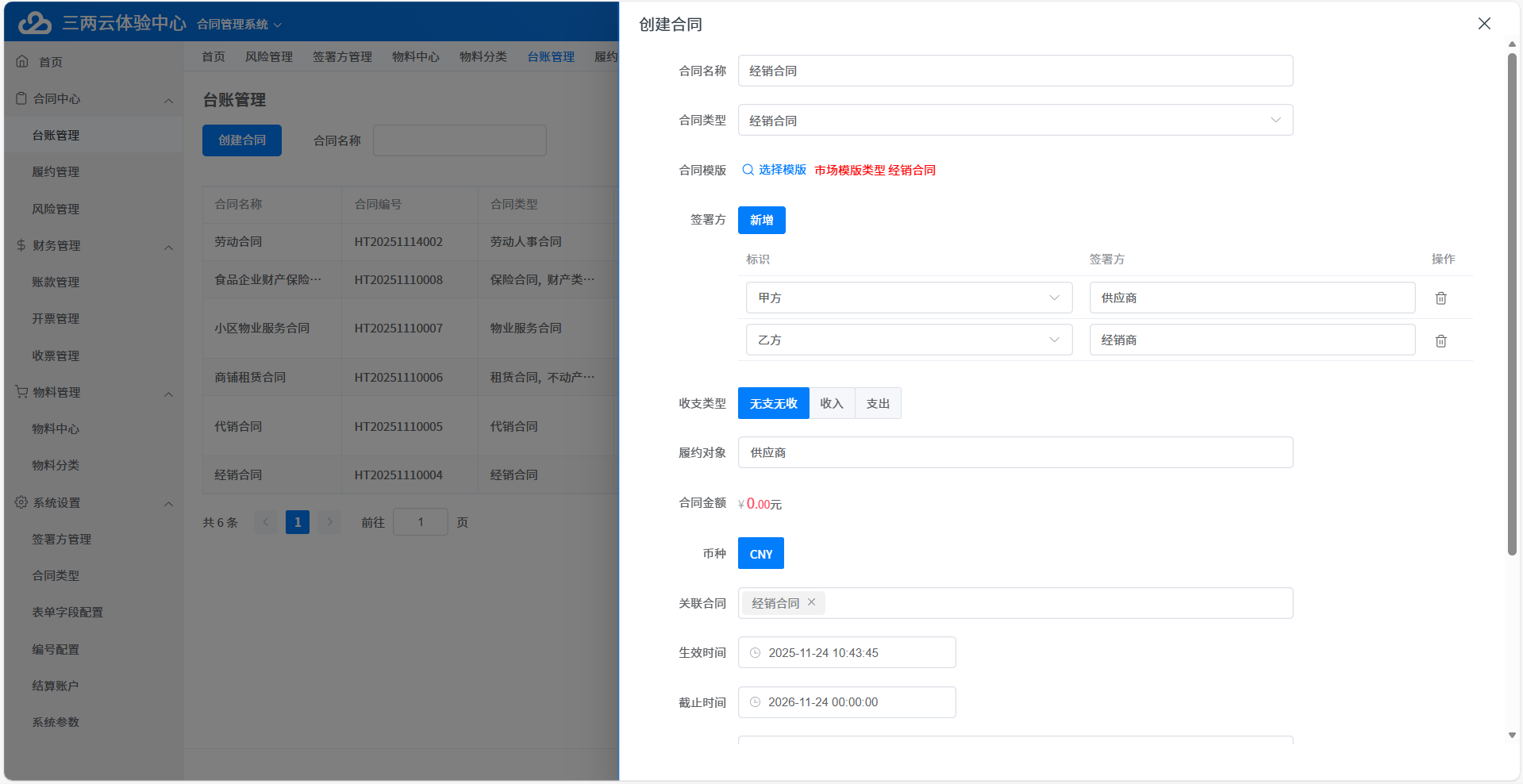The width and height of the screenshot is (1523, 784).
Task: Click the clock icon in 生效时间 field
Action: click(755, 652)
